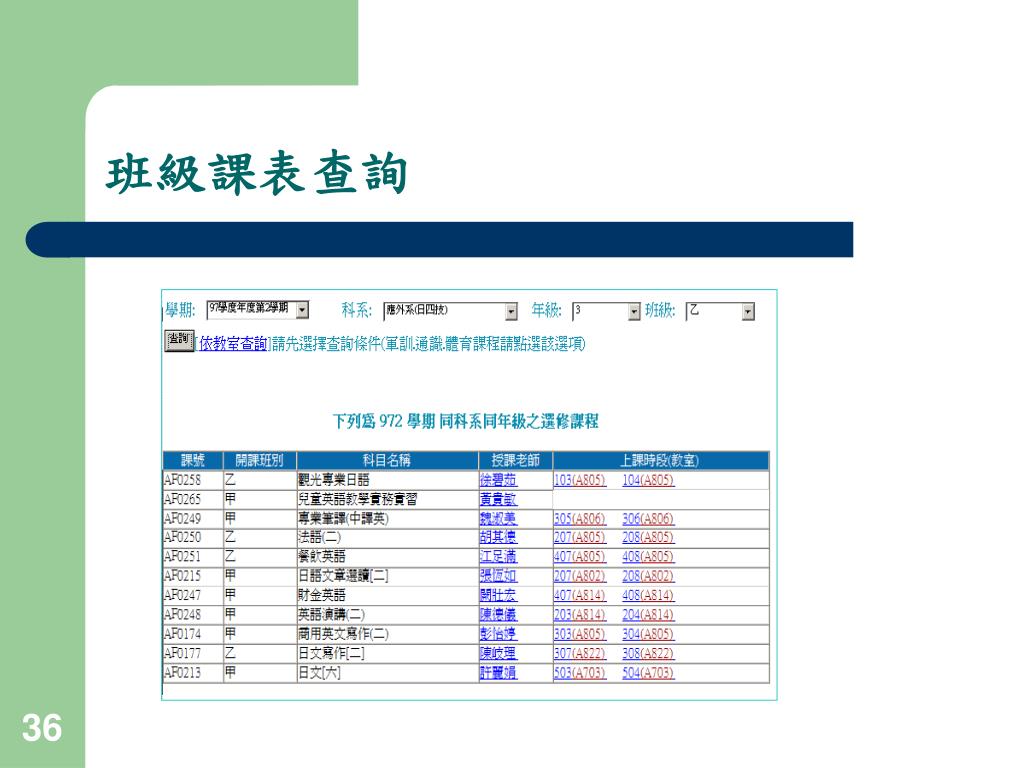The height and width of the screenshot is (768, 1024).
Task: Open teacher link in 英語演講(二) row
Action: point(498,615)
